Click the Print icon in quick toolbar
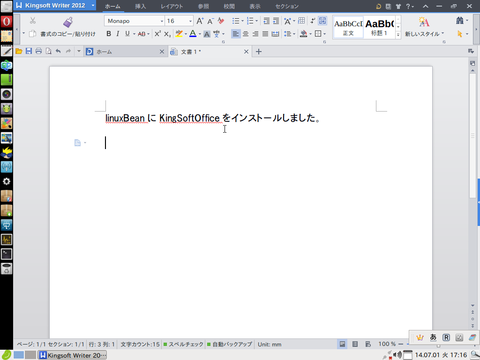 (x=39, y=51)
